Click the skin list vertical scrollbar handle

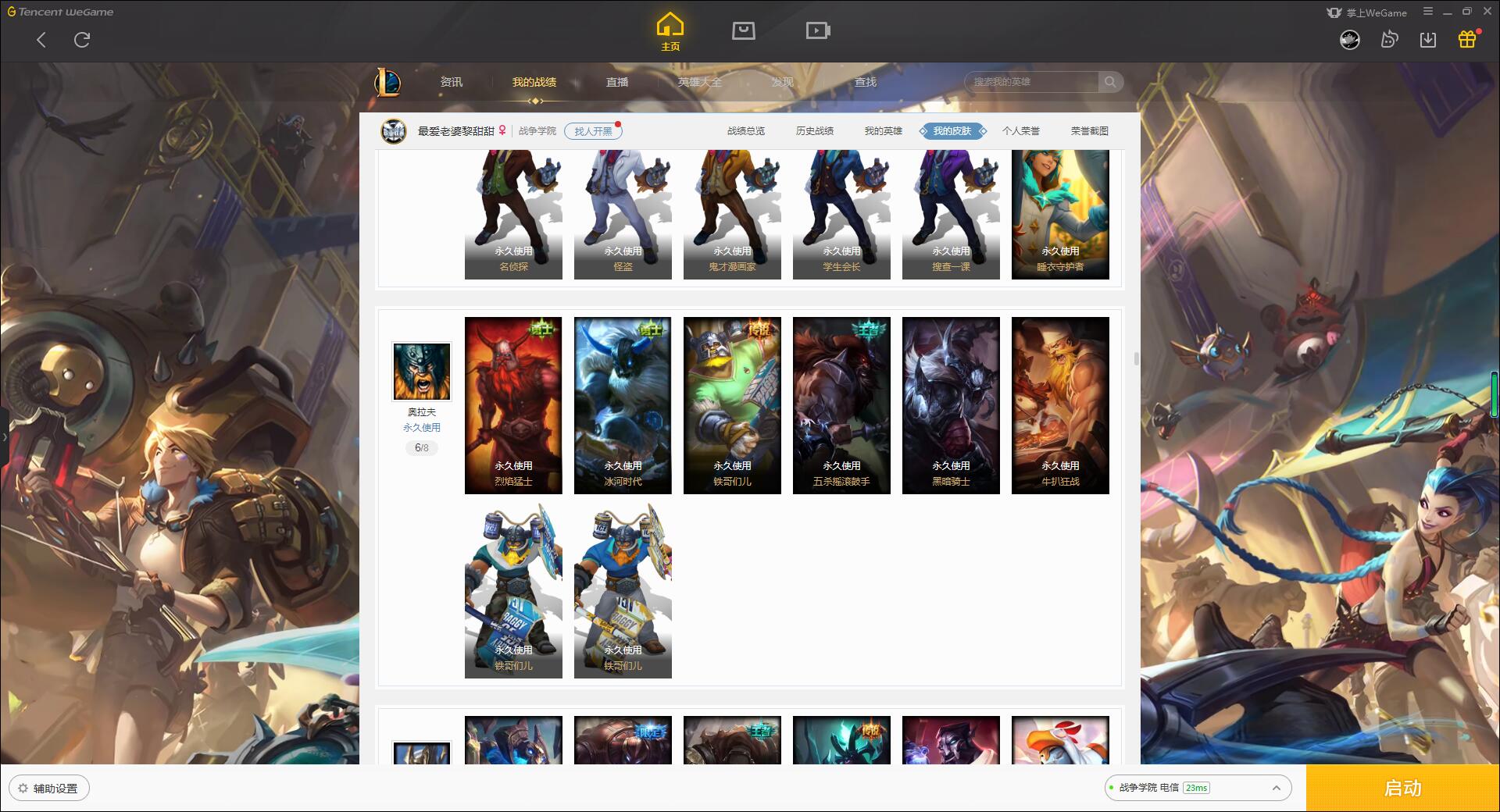tap(1136, 359)
